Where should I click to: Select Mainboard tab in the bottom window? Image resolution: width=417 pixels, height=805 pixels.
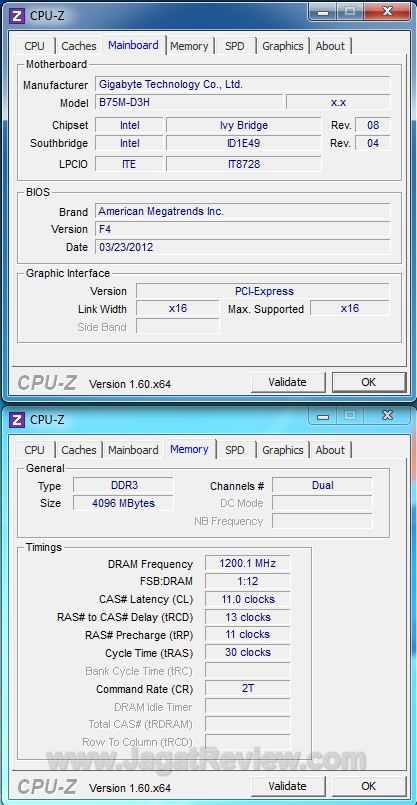(x=134, y=450)
